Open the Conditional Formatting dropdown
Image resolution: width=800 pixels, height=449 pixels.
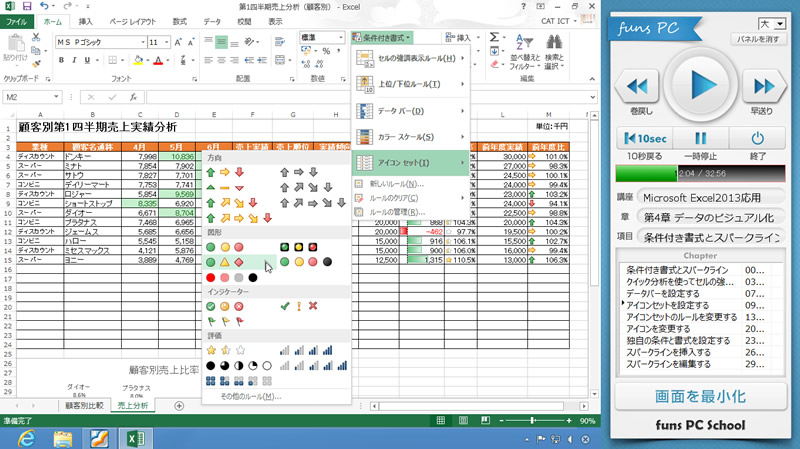[382, 38]
